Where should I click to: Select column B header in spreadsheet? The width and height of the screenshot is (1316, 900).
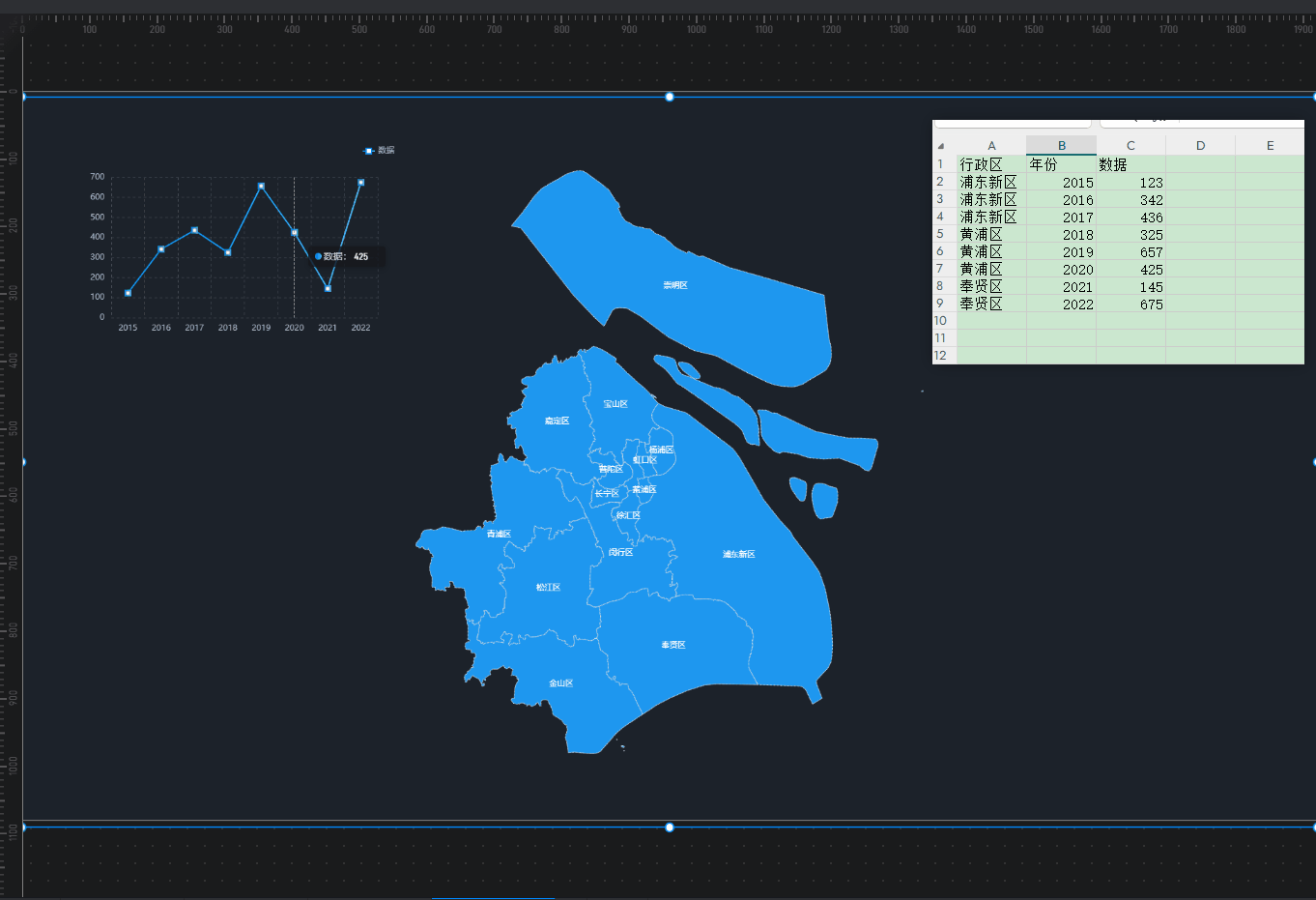pos(1061,146)
